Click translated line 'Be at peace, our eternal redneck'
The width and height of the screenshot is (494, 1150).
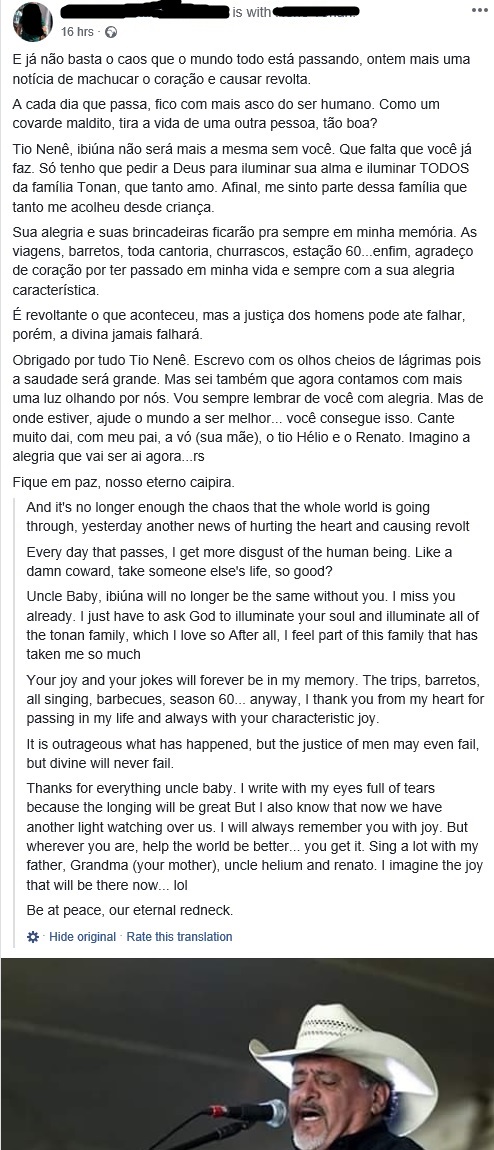coord(129,911)
